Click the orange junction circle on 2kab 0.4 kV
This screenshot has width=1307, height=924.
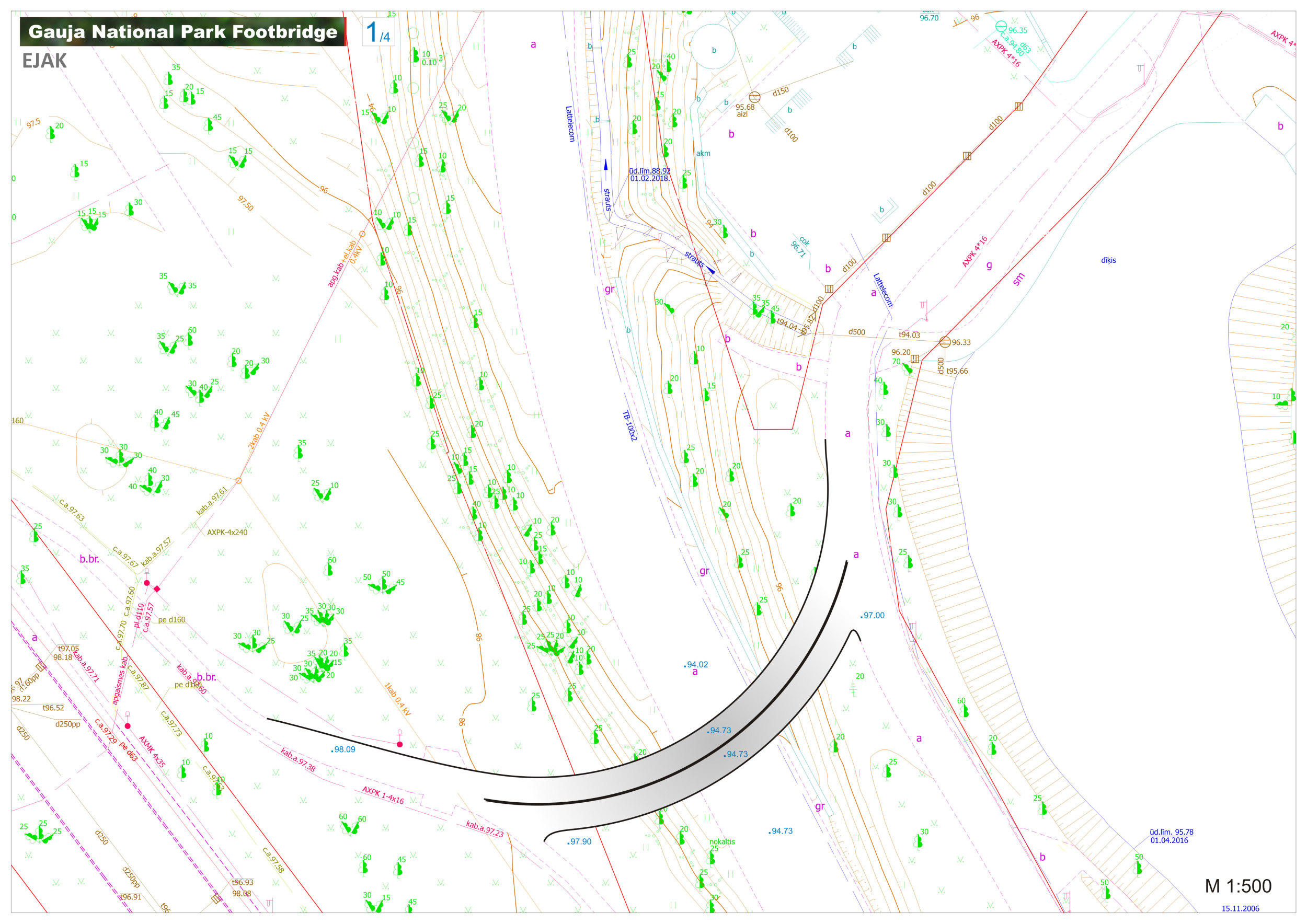coord(238,481)
